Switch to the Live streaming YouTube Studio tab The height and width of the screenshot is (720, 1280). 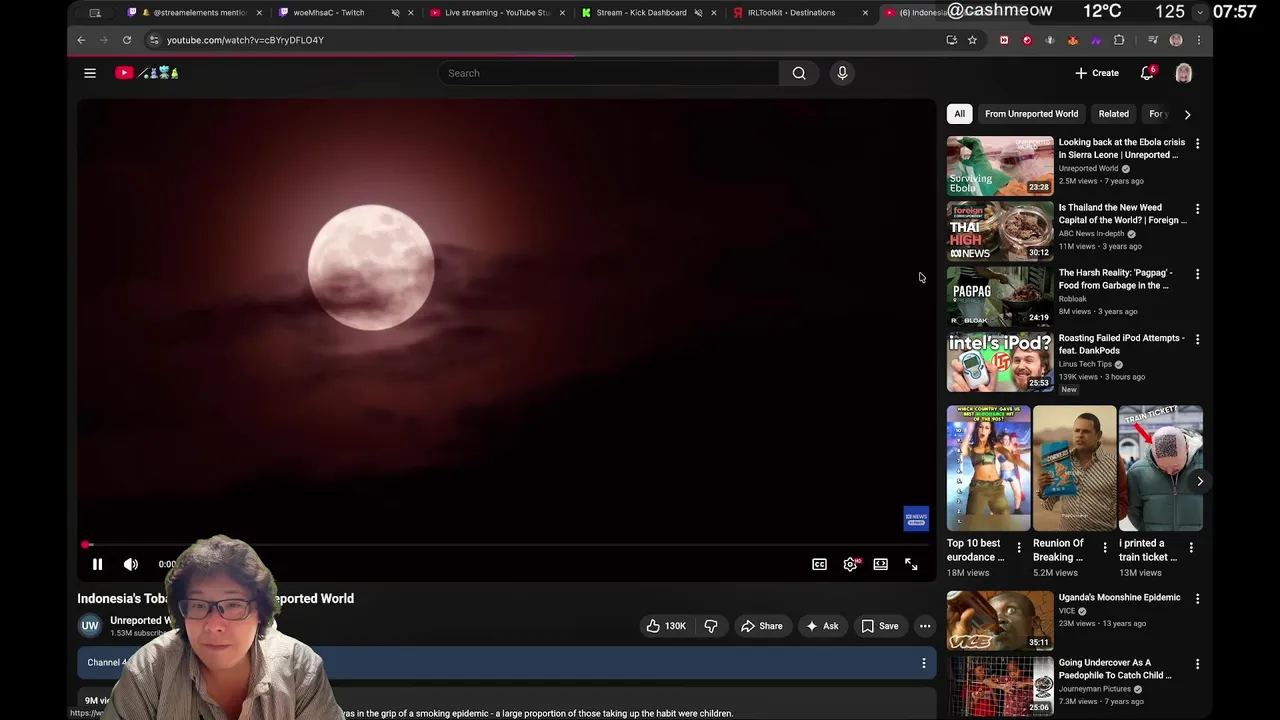497,13
